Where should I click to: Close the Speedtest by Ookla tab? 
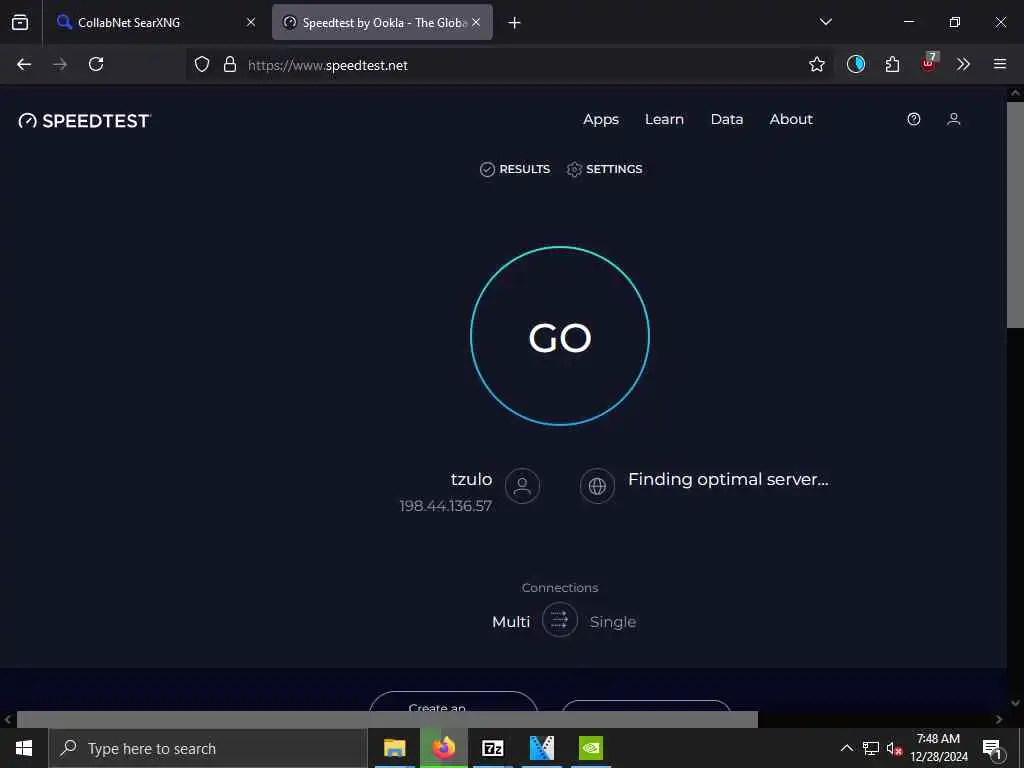476,22
